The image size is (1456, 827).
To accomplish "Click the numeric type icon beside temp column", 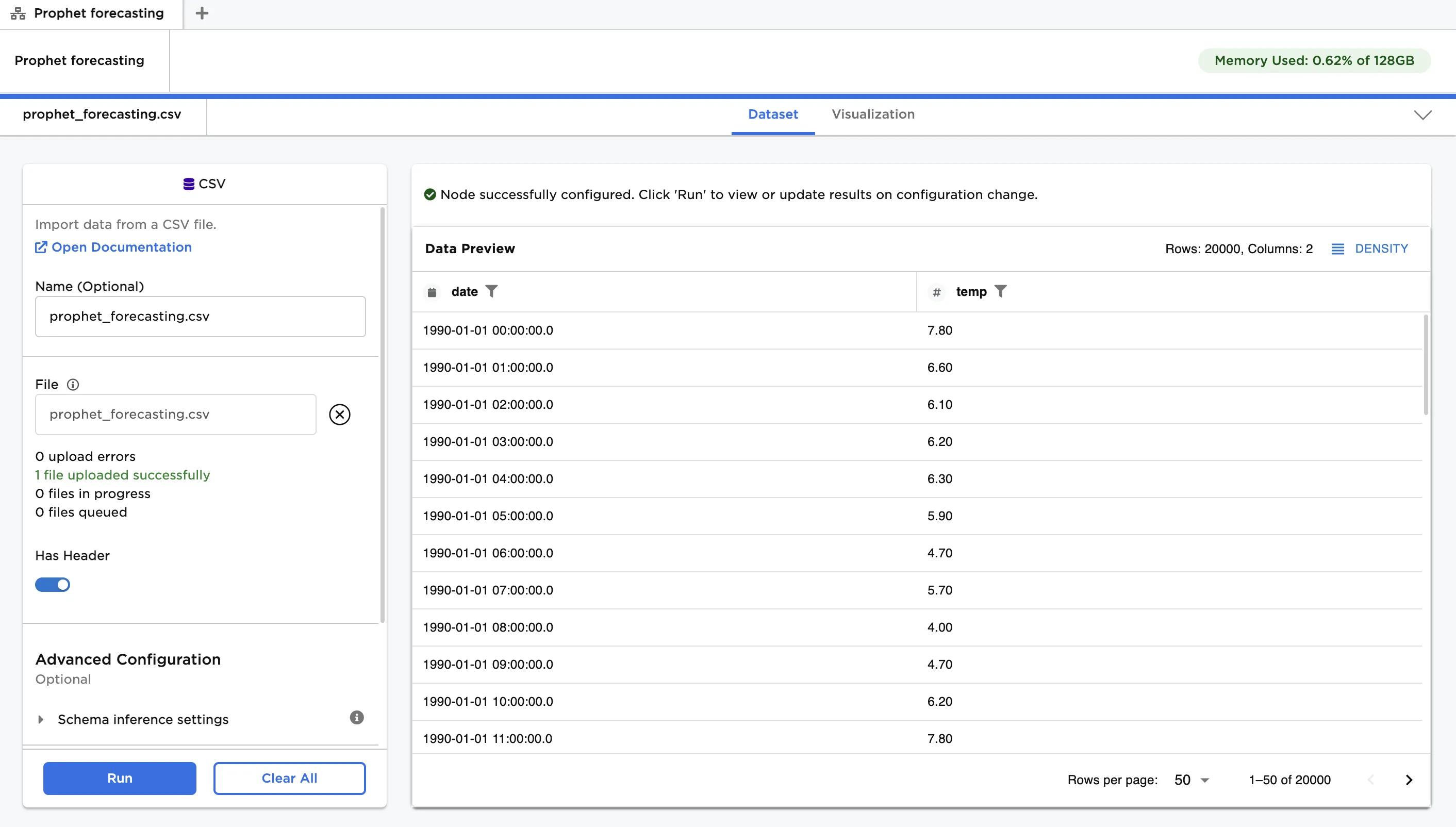I will pyautogui.click(x=937, y=292).
